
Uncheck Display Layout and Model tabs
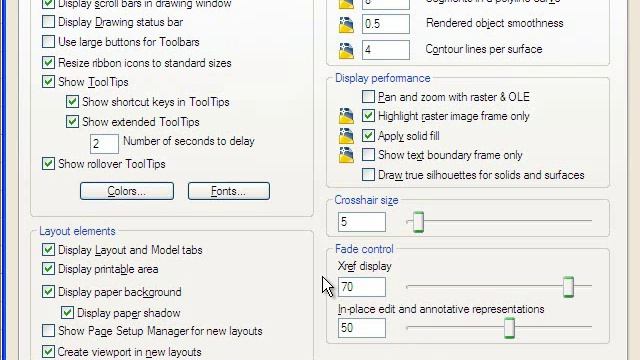point(48,249)
